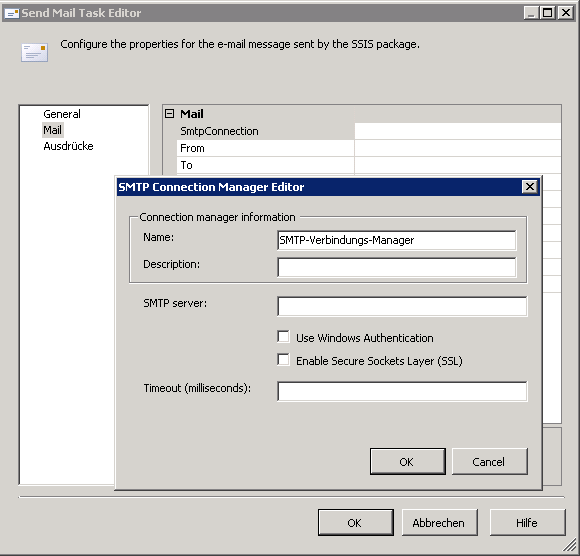Click the Abbrechen button

click(439, 522)
